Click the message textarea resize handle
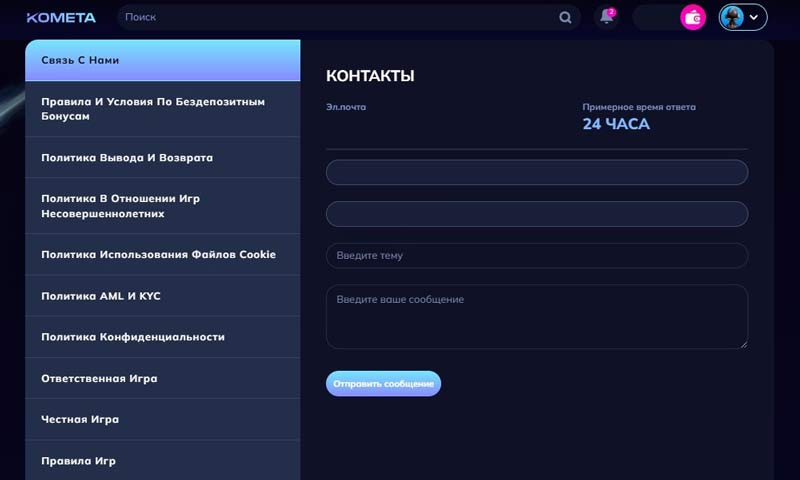This screenshot has width=800, height=480. (x=744, y=344)
